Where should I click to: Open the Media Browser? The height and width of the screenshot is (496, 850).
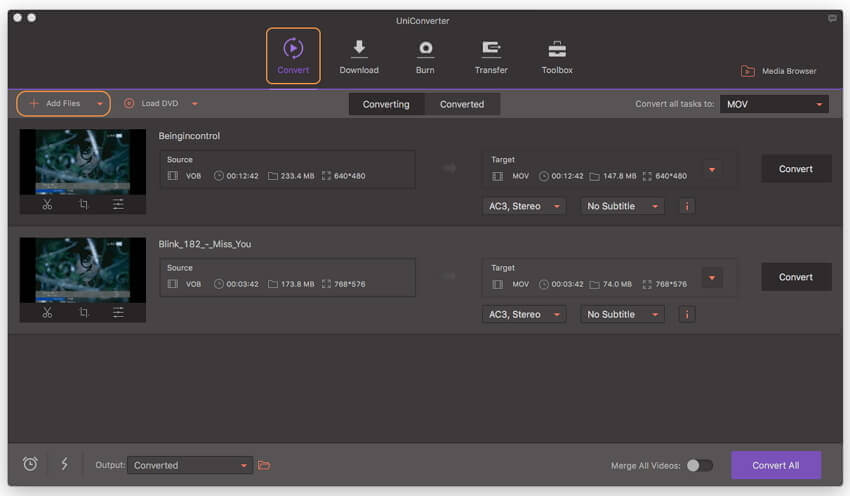[778, 71]
